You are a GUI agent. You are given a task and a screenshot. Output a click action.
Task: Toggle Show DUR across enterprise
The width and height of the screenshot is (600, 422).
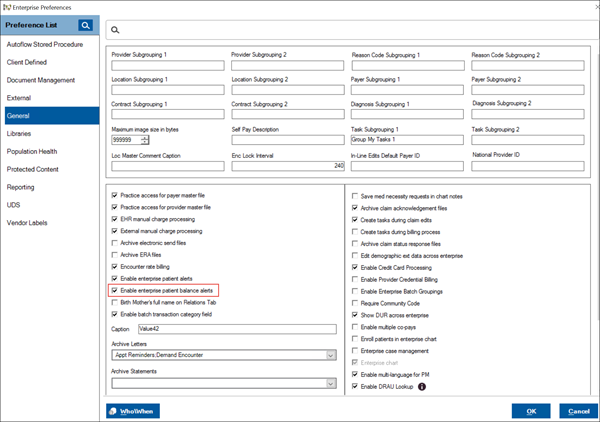pyautogui.click(x=355, y=315)
